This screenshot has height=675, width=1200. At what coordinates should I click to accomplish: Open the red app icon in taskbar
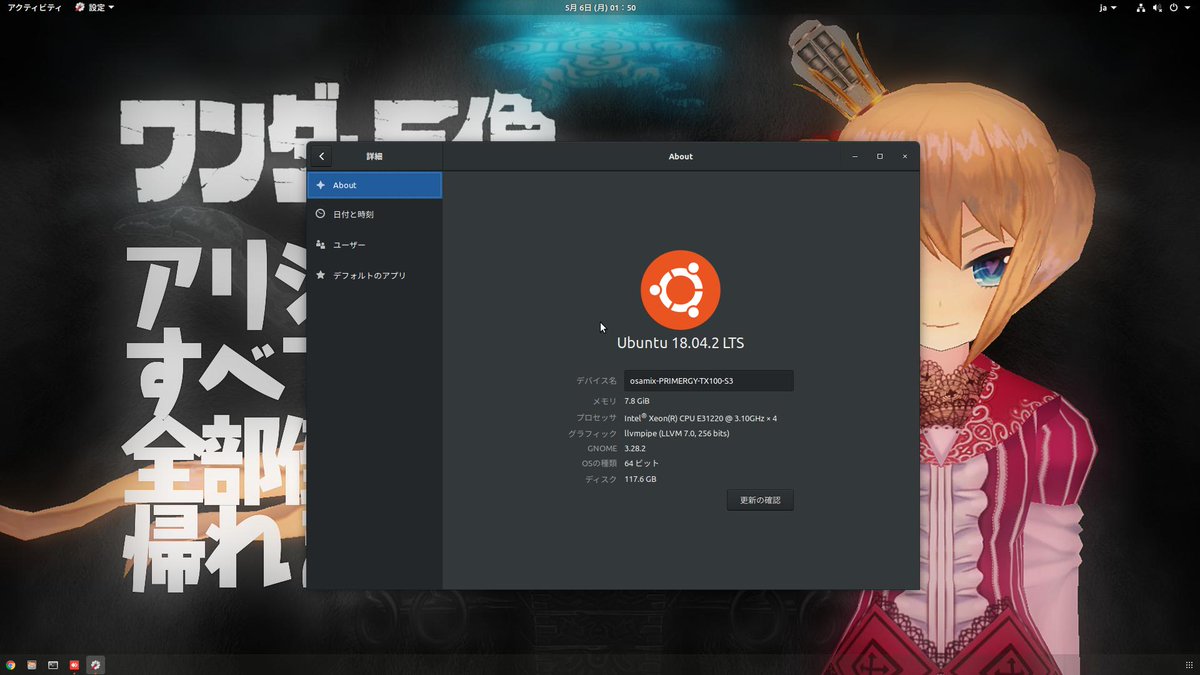[x=74, y=665]
